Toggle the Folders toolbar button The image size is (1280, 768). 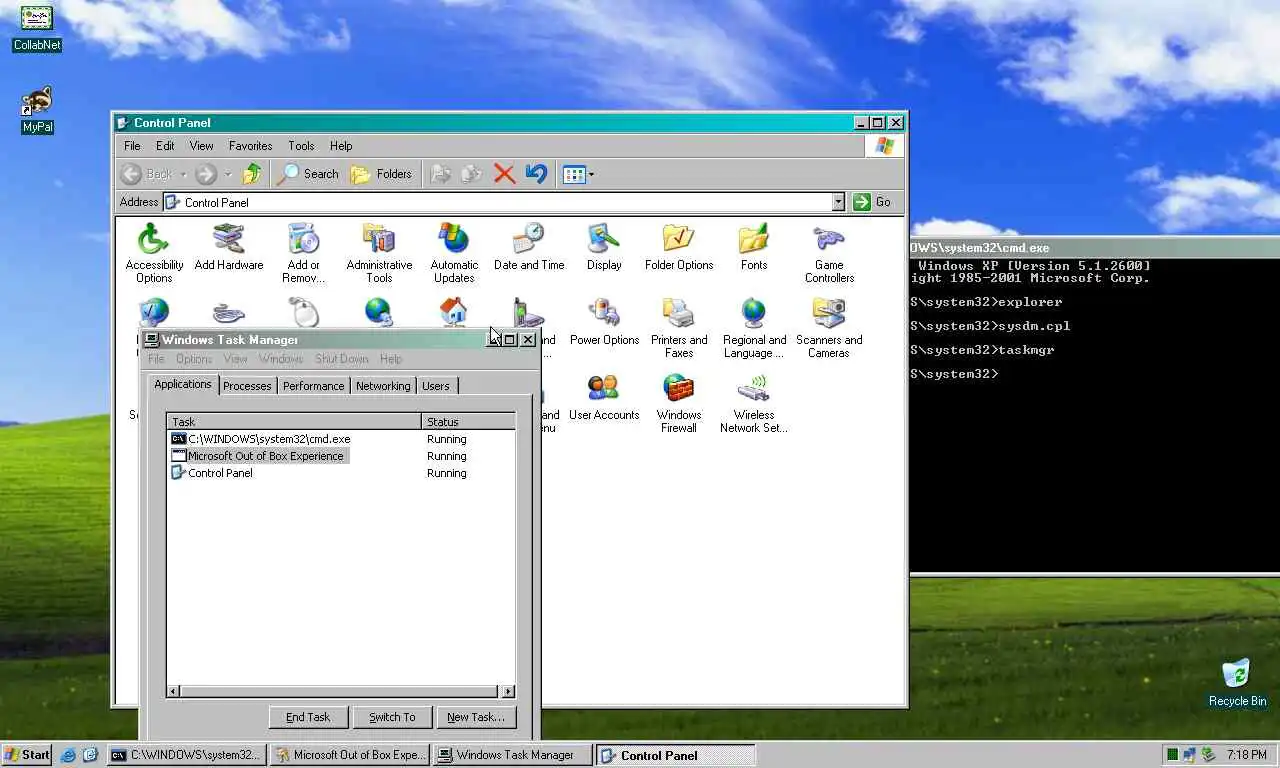381,174
